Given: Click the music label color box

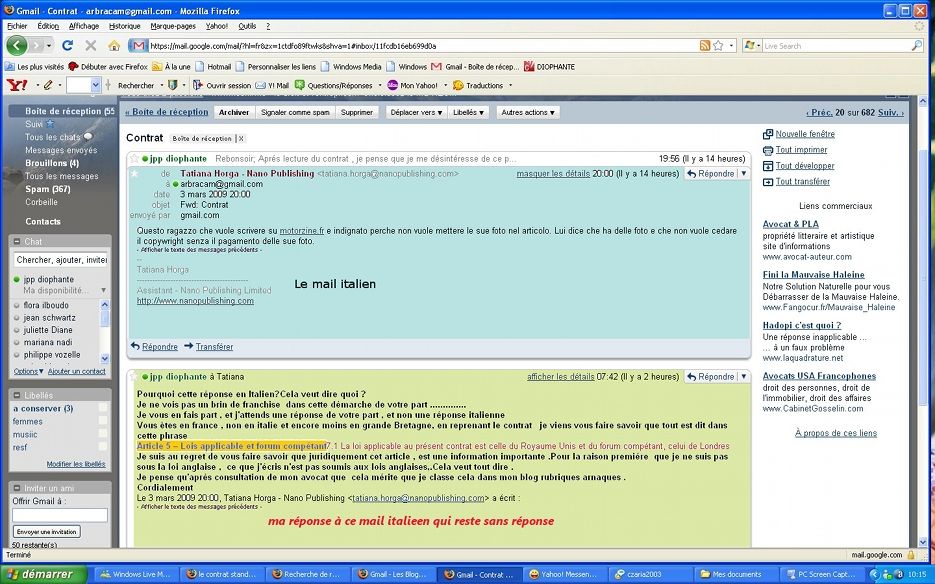Looking at the screenshot, I should [103, 434].
